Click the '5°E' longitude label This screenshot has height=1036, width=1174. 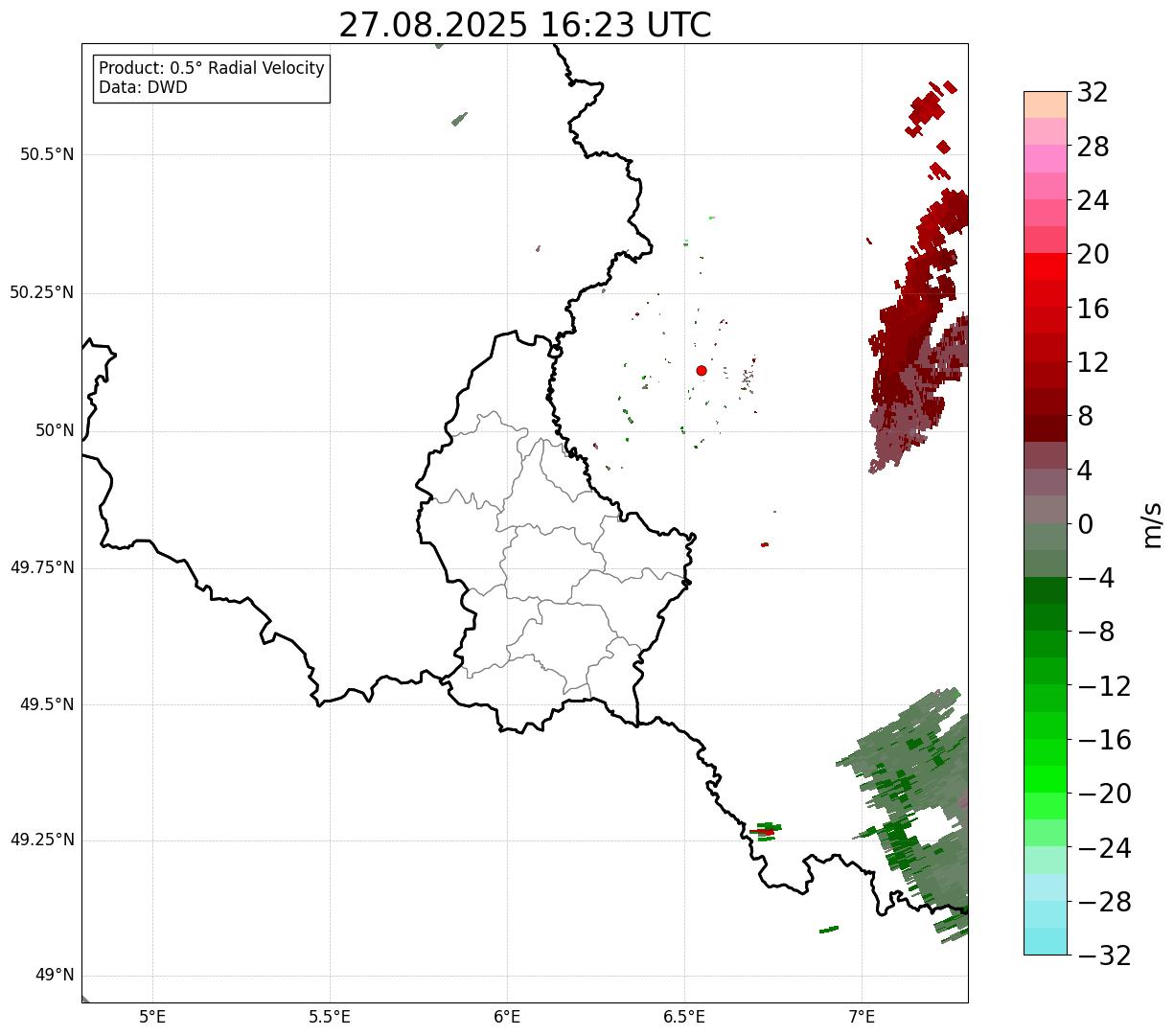click(x=152, y=1016)
